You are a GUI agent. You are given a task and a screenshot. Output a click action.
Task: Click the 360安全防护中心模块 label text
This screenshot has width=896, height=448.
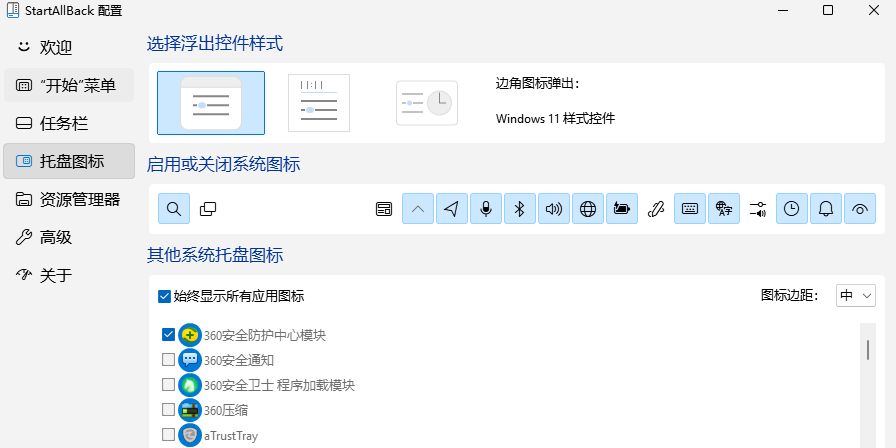[265, 335]
